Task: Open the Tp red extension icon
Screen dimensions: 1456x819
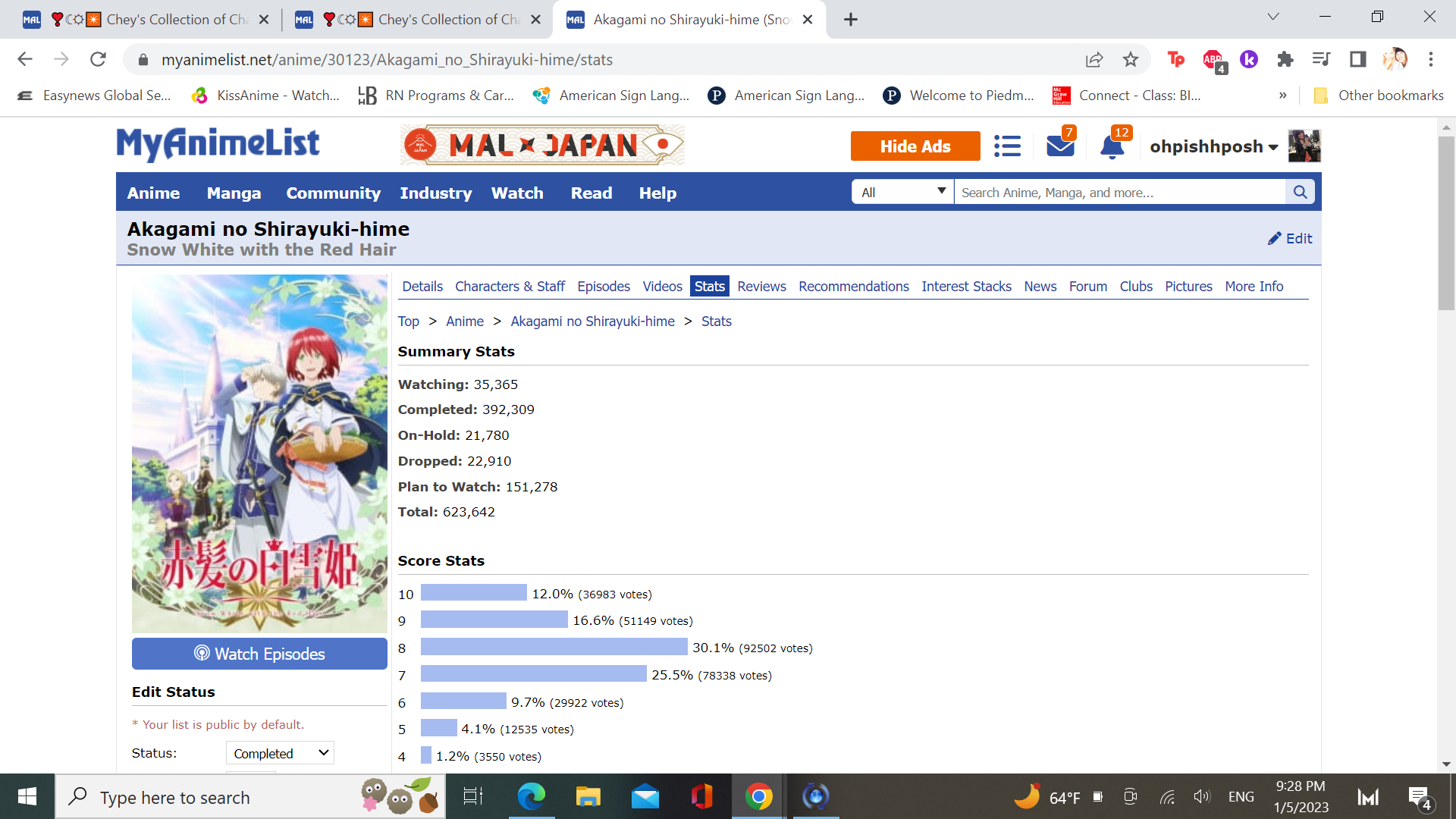Action: pyautogui.click(x=1176, y=59)
